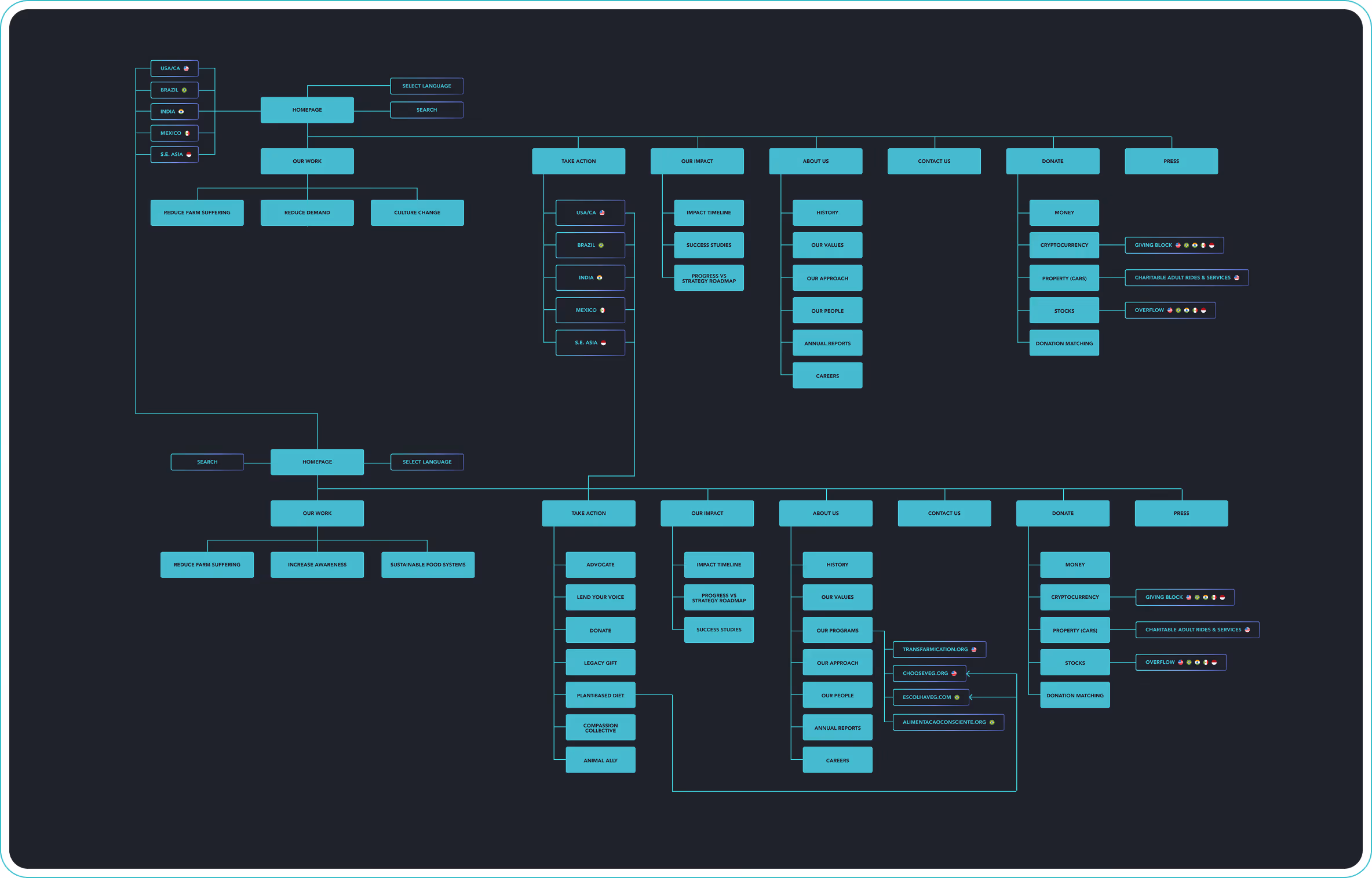The width and height of the screenshot is (1372, 878).
Task: Click the India box under Take Action
Action: coord(590,277)
